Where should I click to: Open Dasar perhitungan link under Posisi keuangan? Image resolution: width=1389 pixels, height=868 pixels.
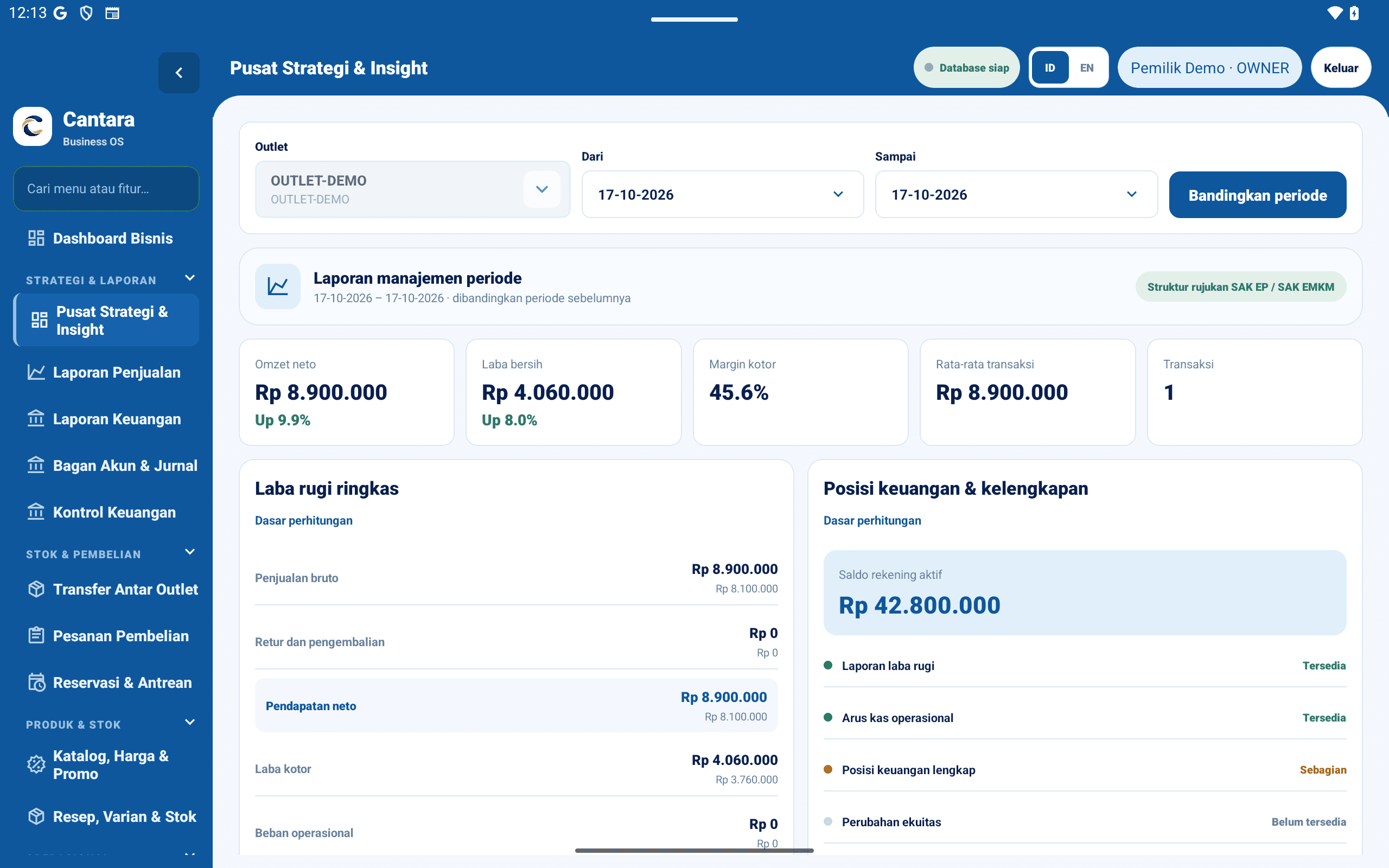click(x=872, y=521)
